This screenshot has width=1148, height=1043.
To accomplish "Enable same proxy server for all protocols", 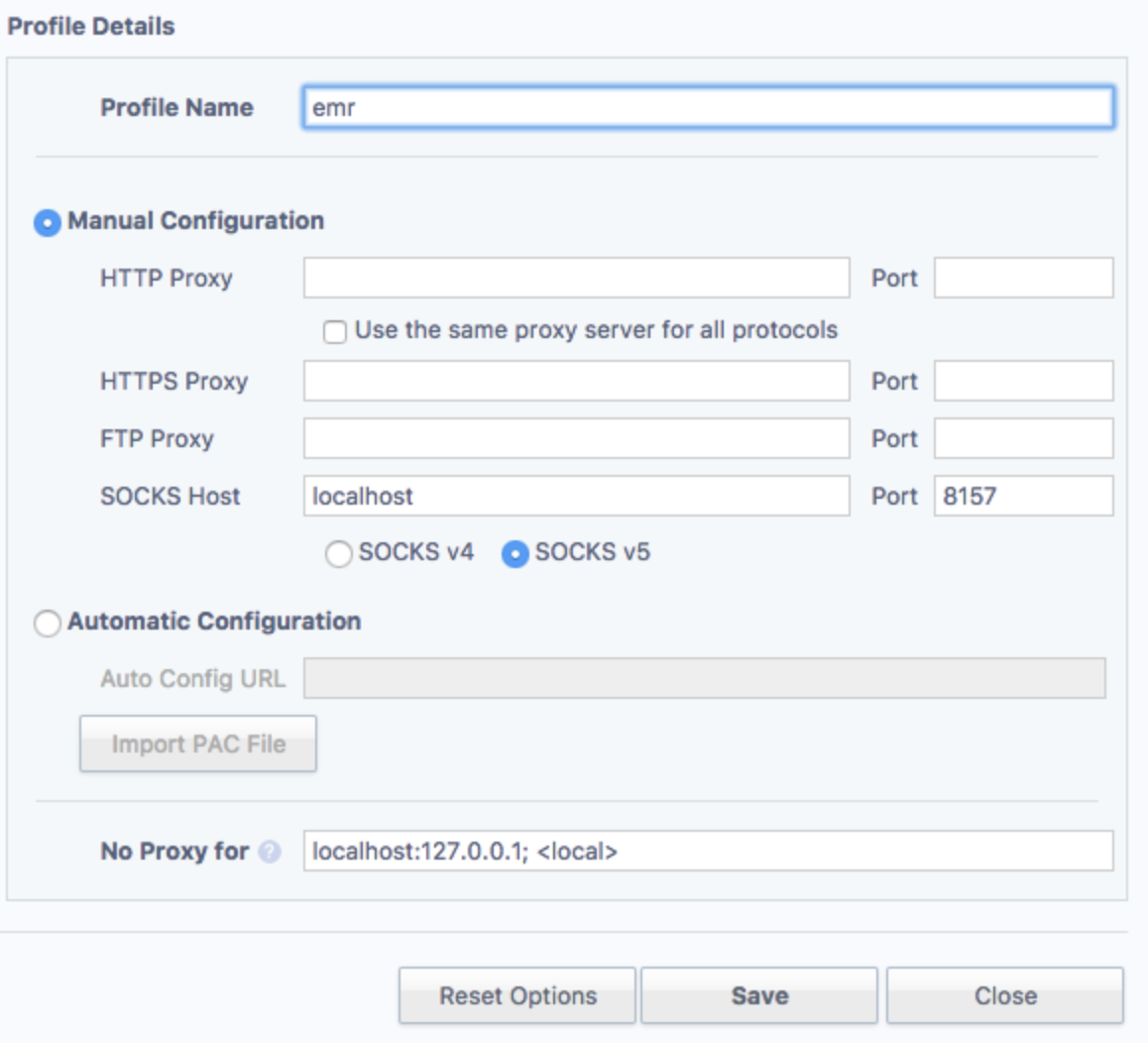I will [x=336, y=332].
